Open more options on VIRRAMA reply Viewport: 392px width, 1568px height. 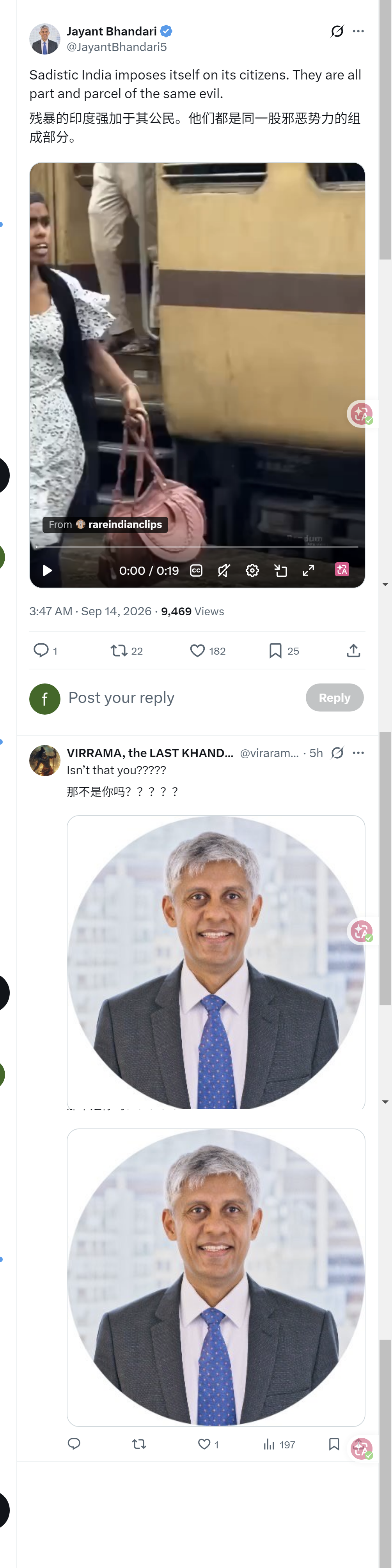click(x=358, y=753)
